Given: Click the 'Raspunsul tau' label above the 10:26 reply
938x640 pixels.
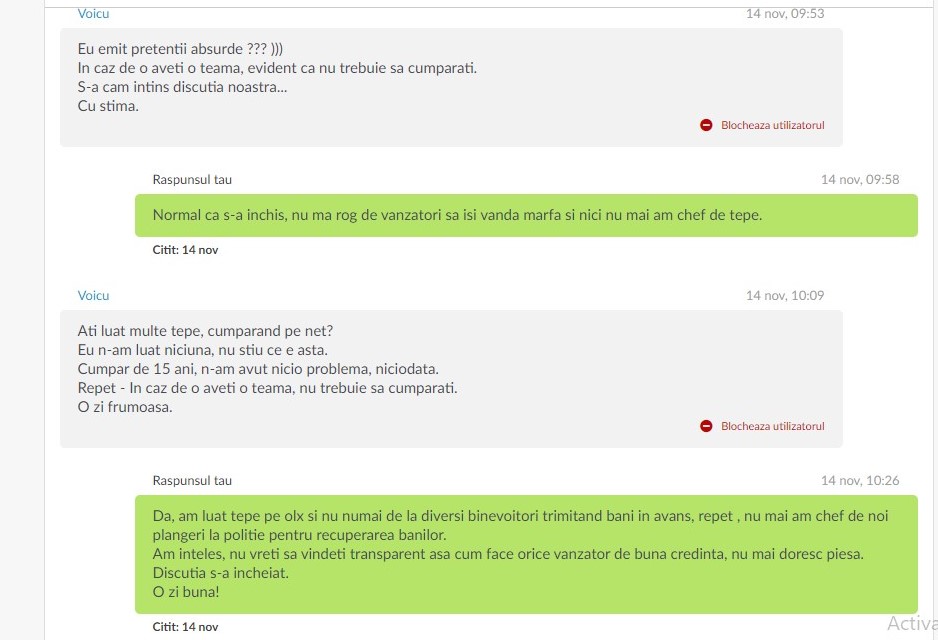Looking at the screenshot, I should pos(192,480).
